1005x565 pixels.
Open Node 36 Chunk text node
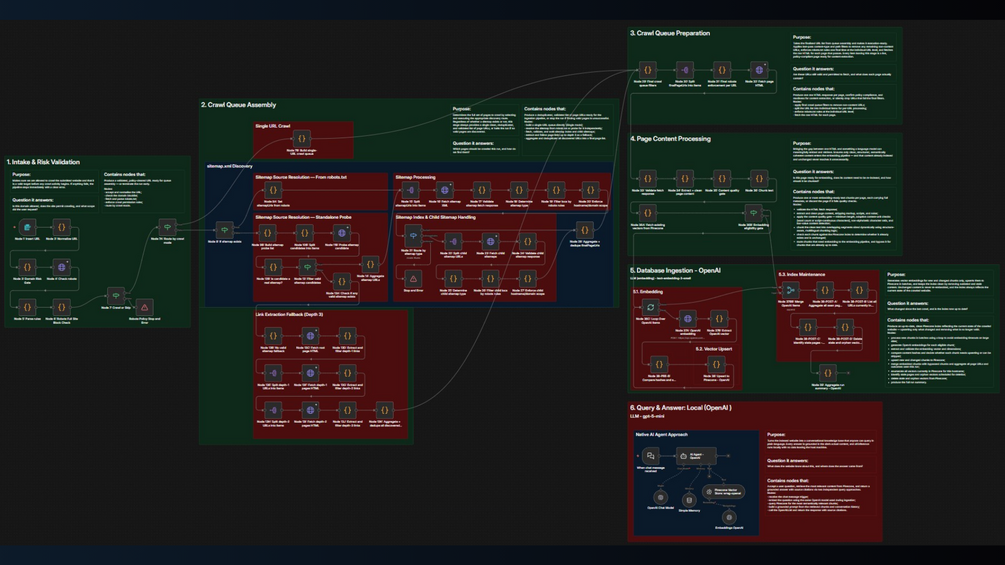click(x=759, y=178)
